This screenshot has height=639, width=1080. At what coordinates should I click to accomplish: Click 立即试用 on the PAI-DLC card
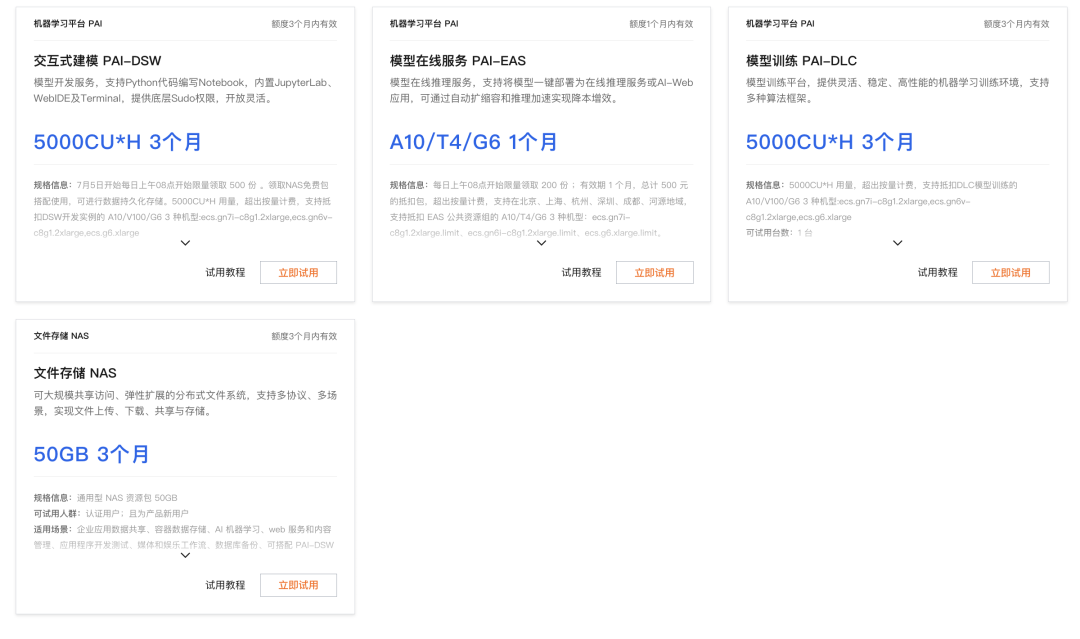(x=1010, y=273)
